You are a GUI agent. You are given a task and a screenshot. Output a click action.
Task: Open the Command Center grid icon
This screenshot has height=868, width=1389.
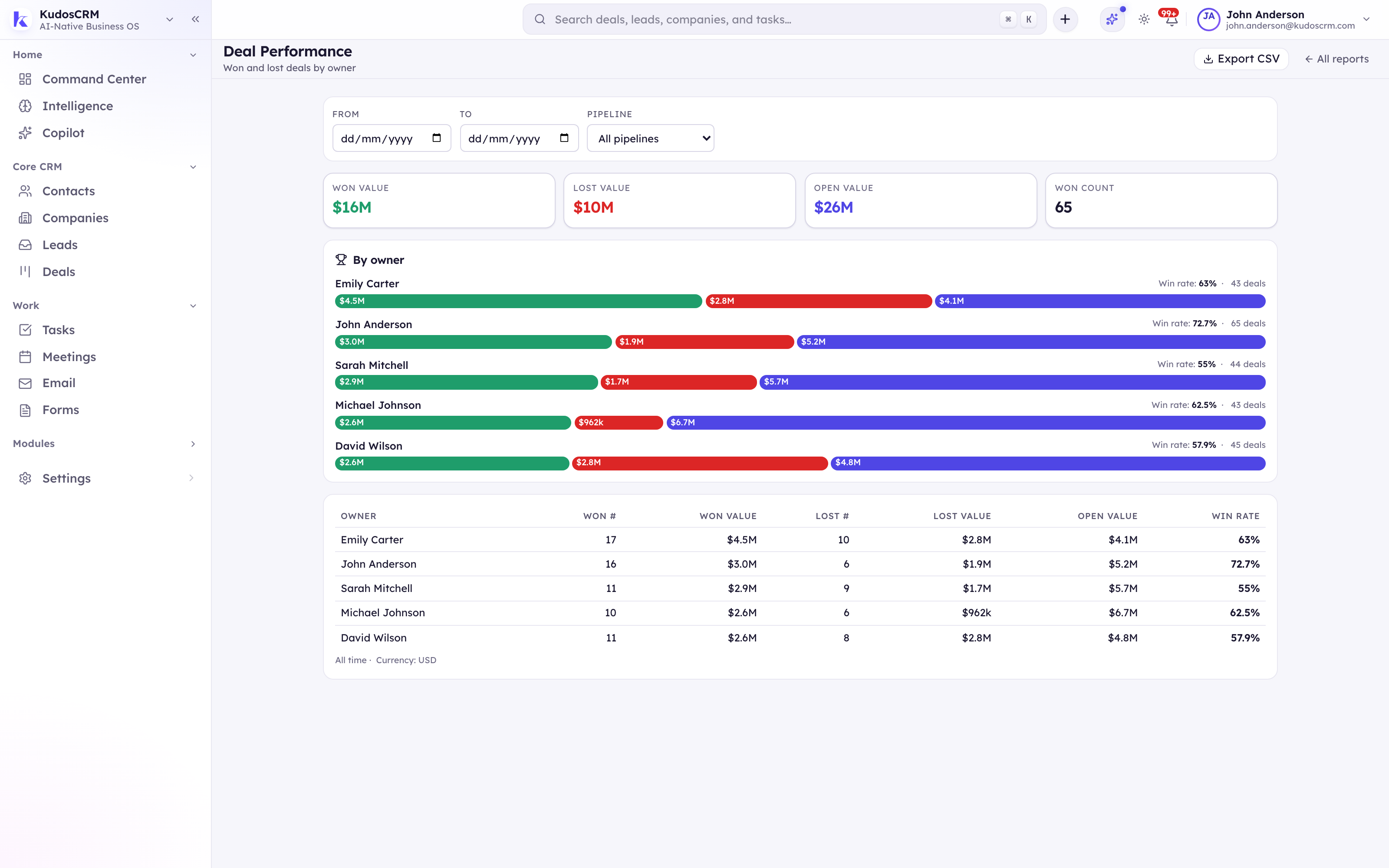pos(25,79)
